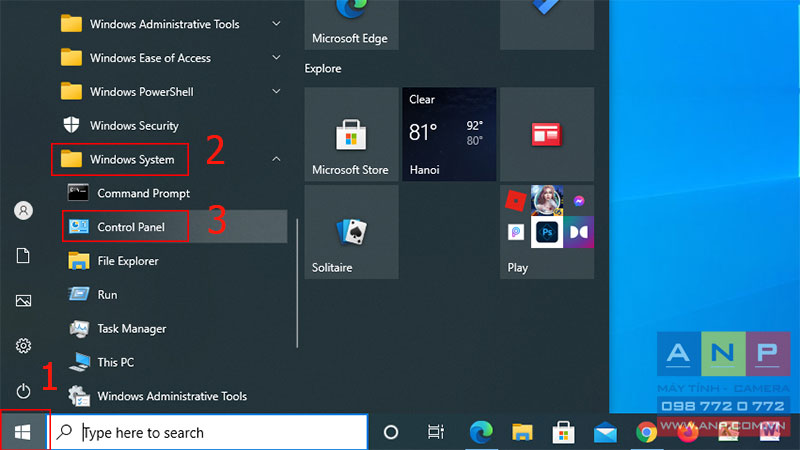Open the Microsoft Store tile
Viewport: 800px width, 450px height.
[x=352, y=134]
